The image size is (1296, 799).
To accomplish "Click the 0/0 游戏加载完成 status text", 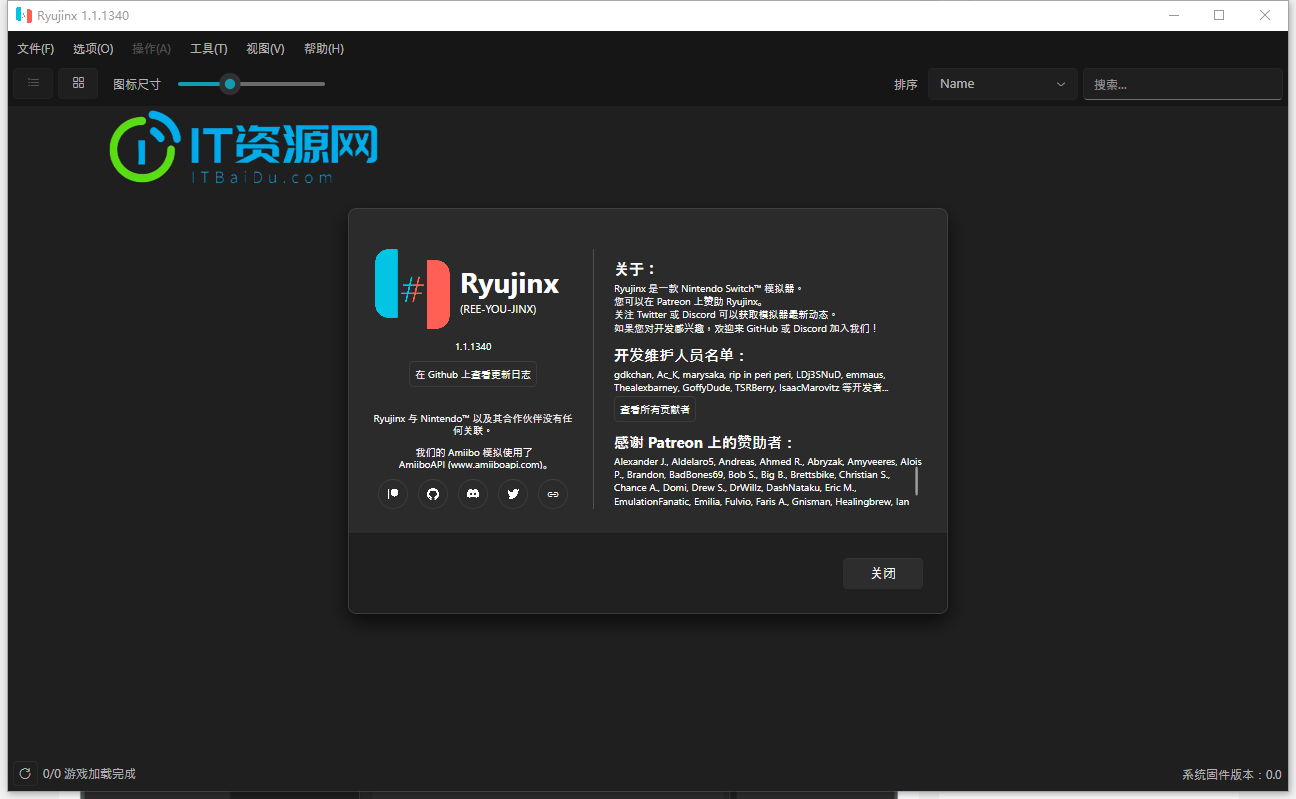I will coord(89,774).
